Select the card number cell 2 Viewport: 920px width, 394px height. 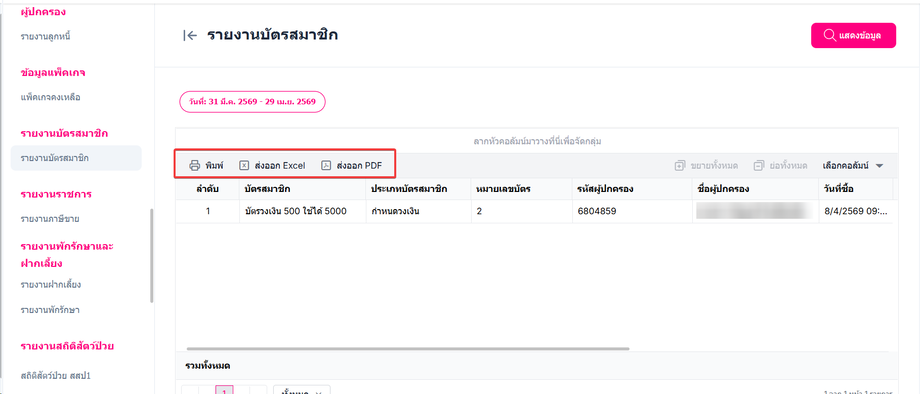click(522, 212)
